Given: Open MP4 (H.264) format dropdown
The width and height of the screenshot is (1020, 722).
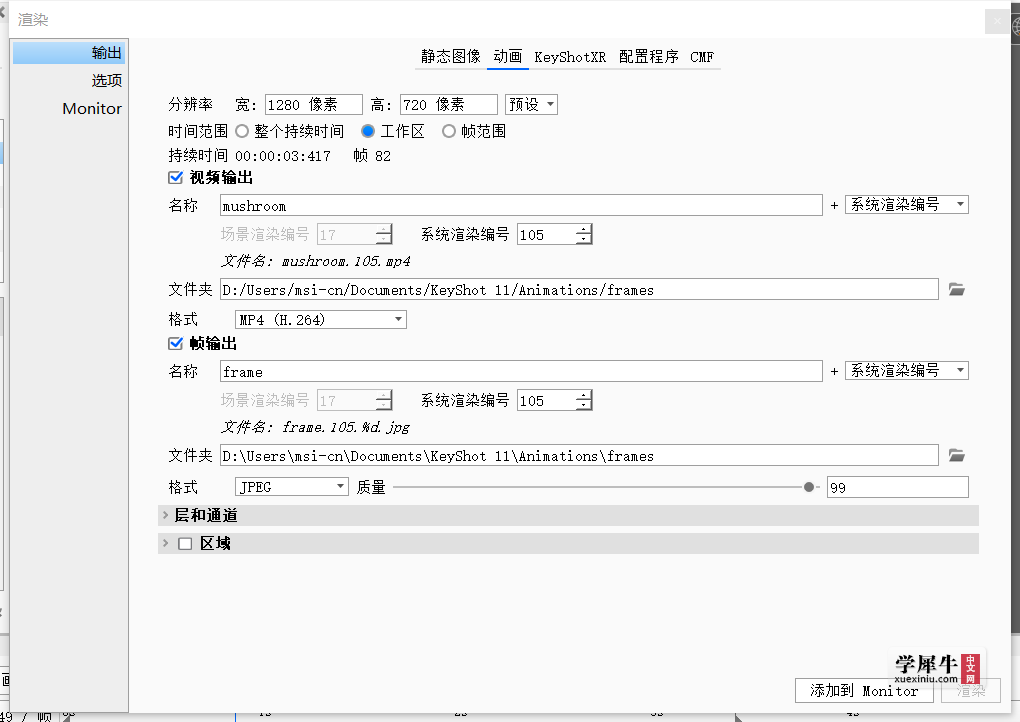Looking at the screenshot, I should point(321,319).
